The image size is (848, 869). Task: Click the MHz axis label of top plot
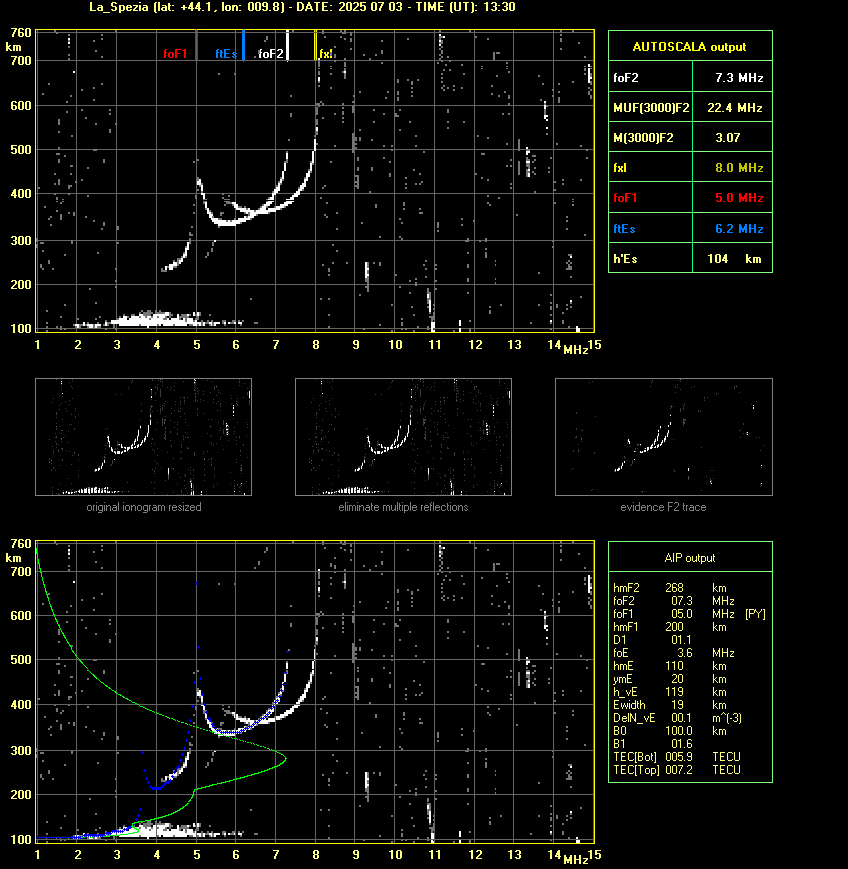[x=576, y=350]
